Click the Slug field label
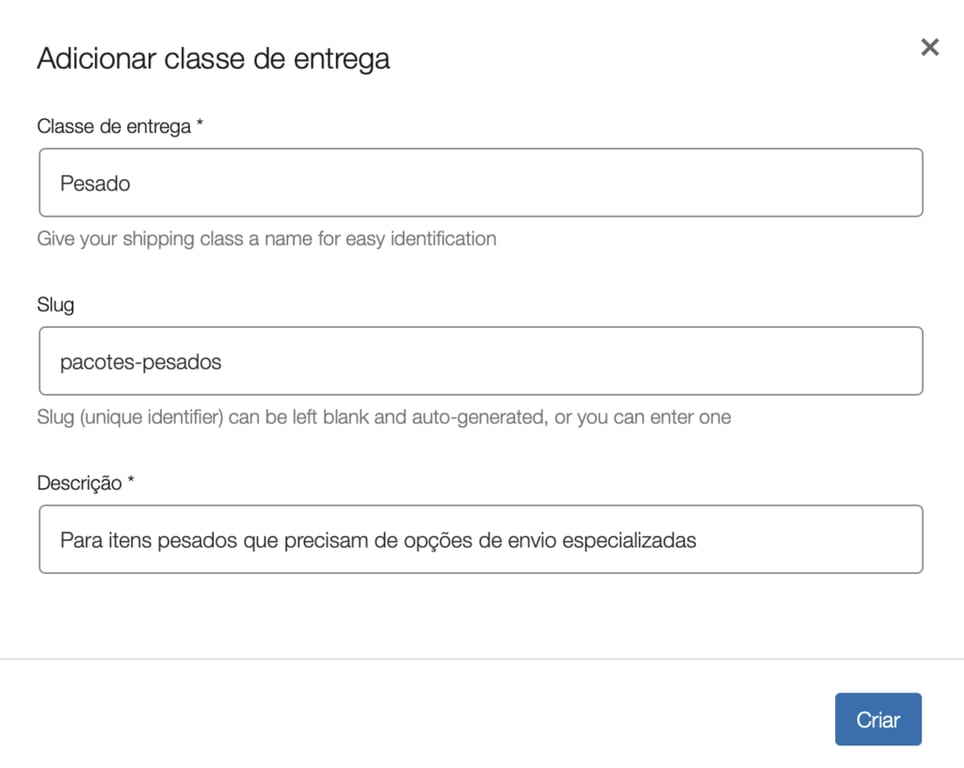964x768 pixels. click(x=54, y=304)
